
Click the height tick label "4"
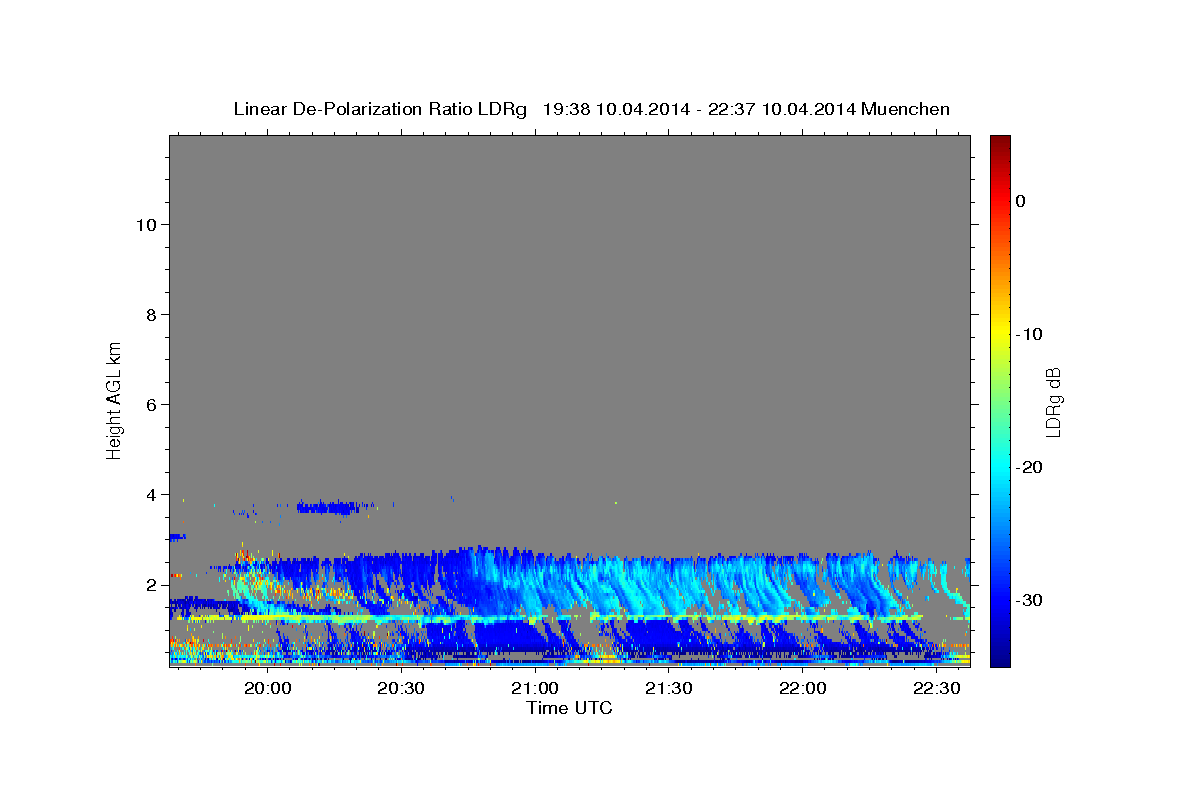click(150, 494)
